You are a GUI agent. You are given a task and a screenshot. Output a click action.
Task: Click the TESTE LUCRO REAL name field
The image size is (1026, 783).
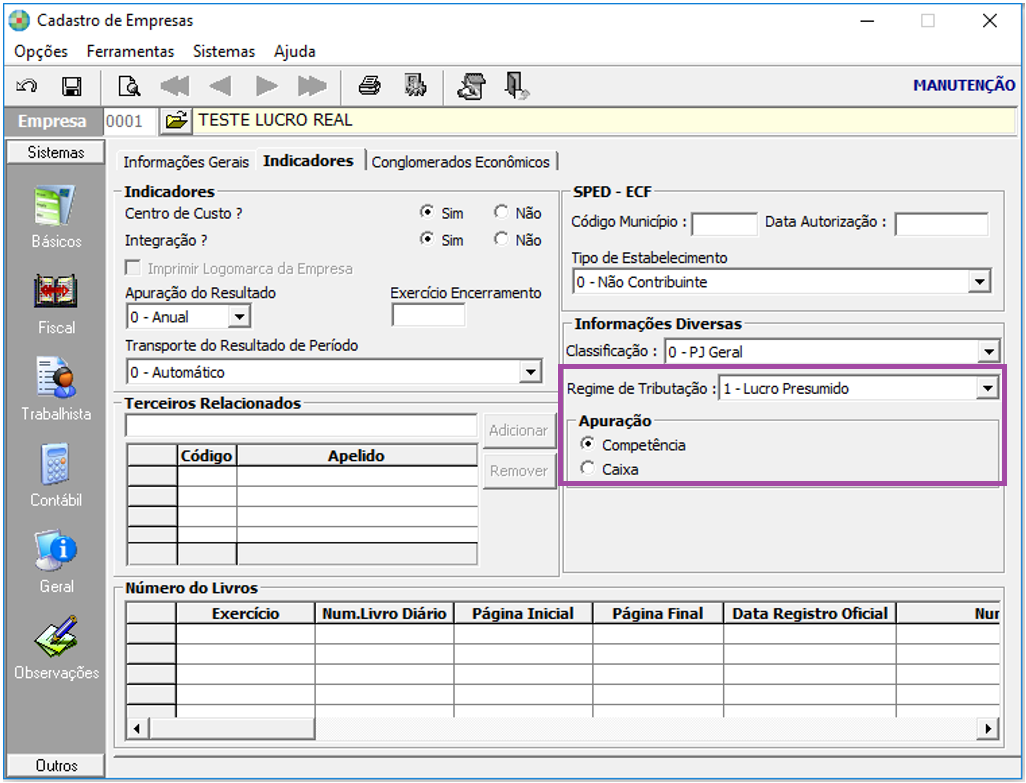tap(604, 120)
